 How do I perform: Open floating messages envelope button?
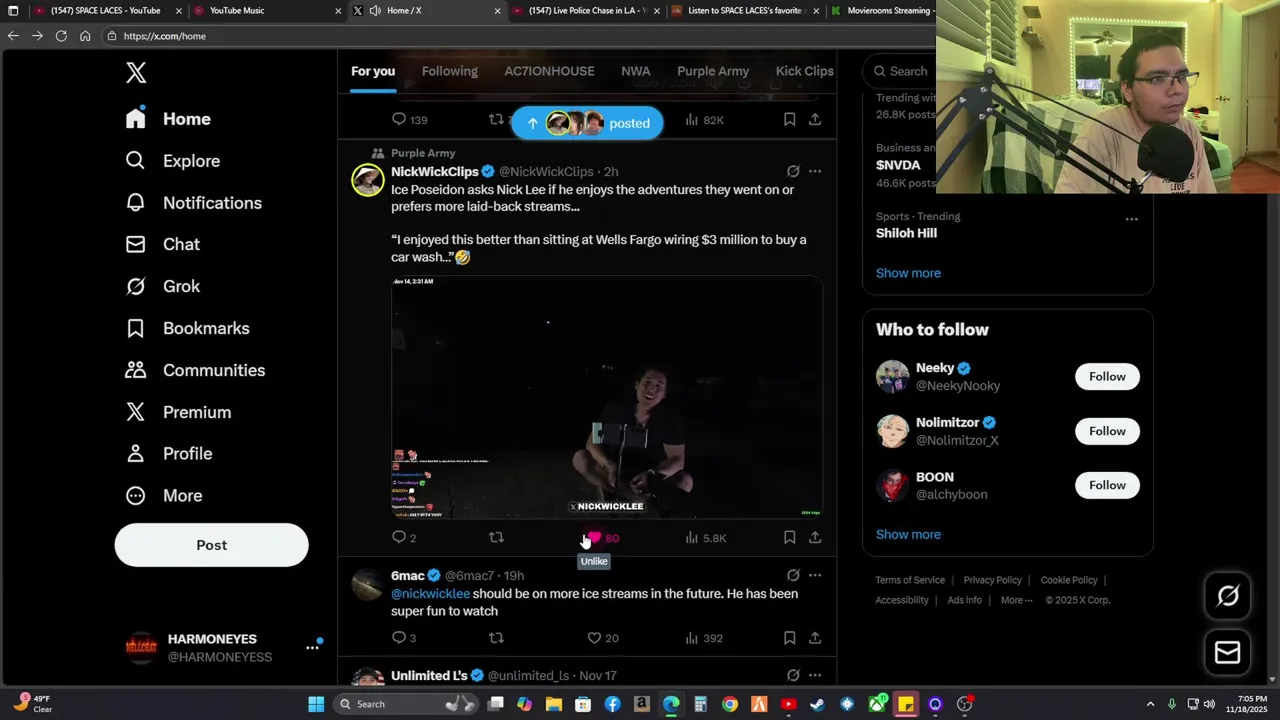click(1227, 653)
